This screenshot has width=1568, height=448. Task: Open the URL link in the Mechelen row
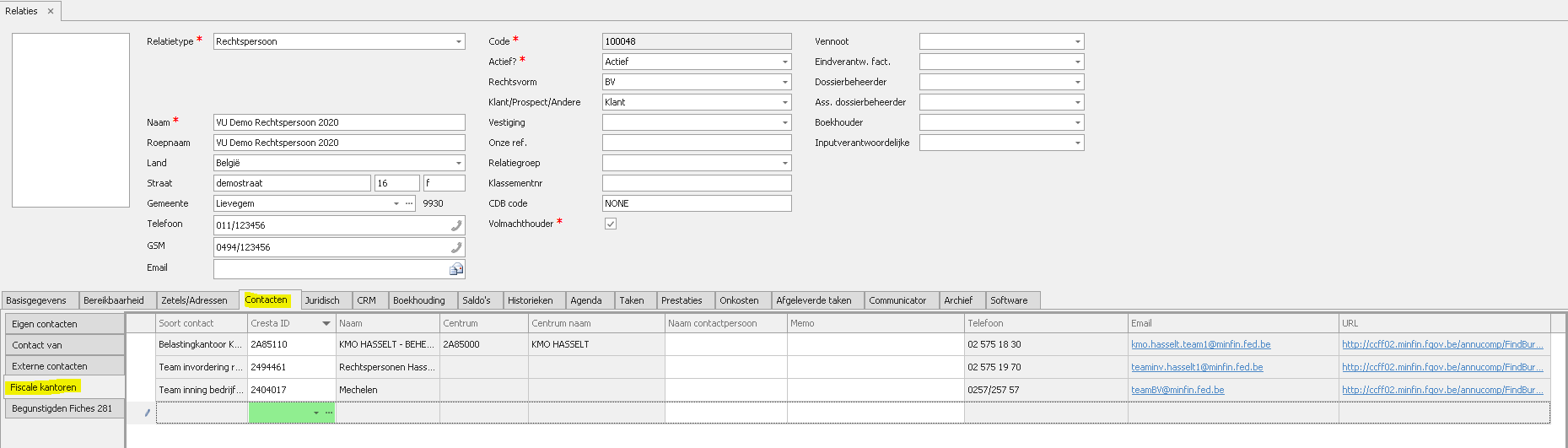tap(1442, 390)
